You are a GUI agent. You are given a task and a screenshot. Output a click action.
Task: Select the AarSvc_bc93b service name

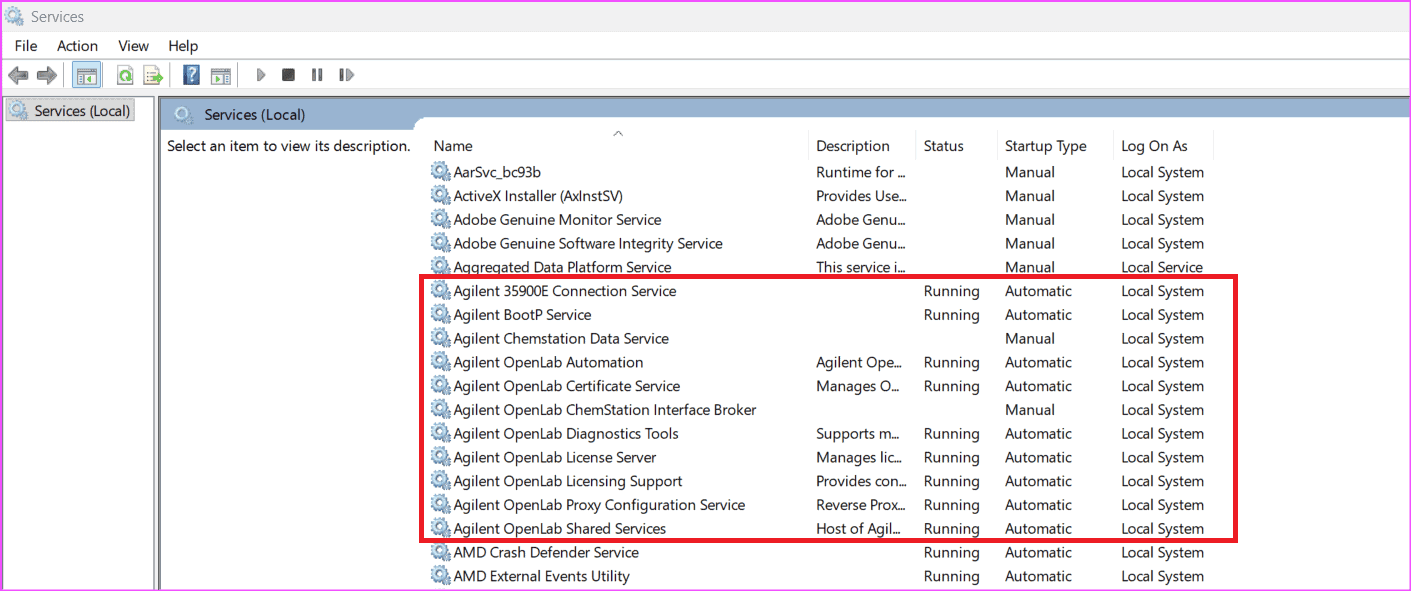tap(497, 172)
